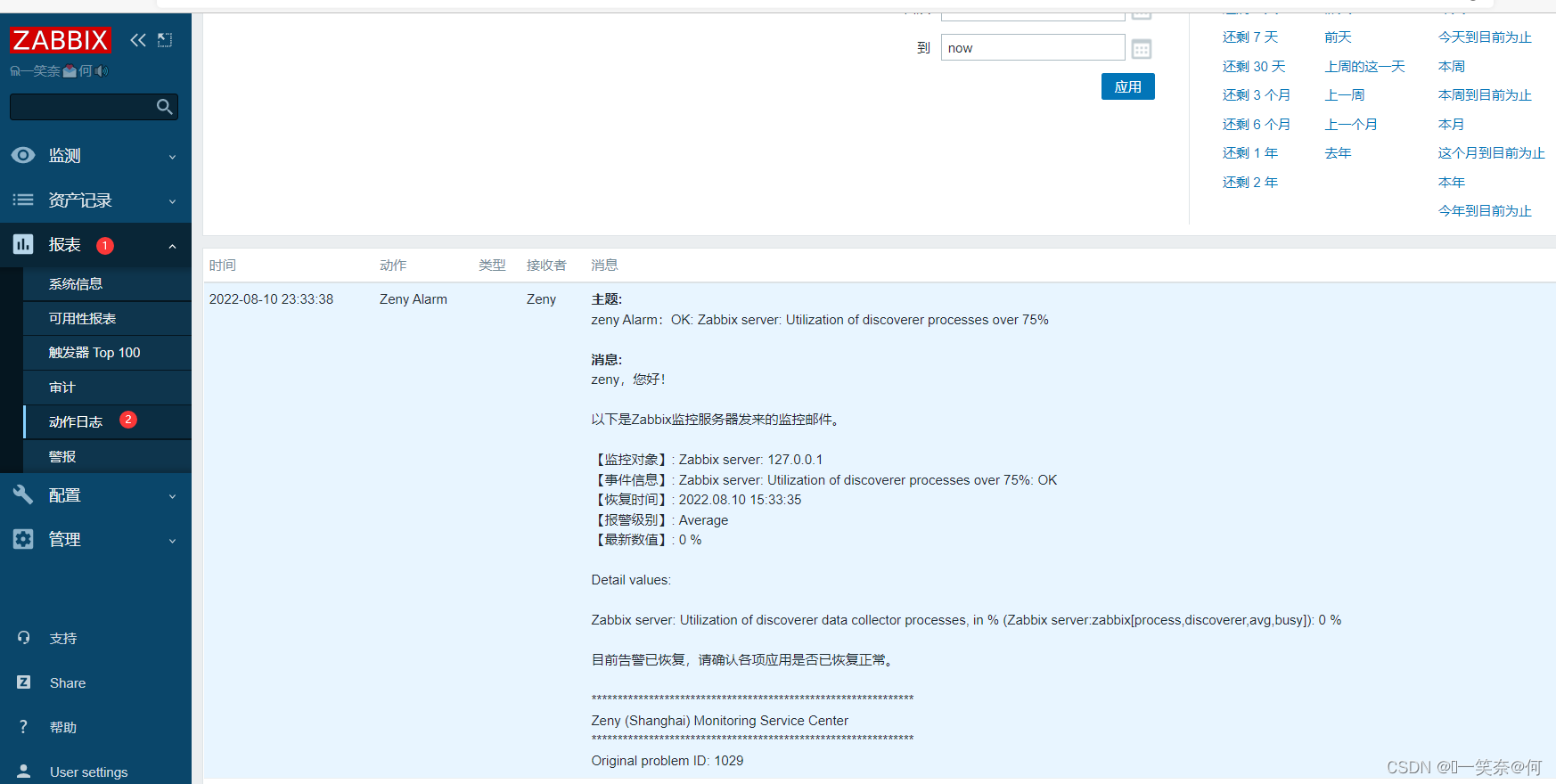The width and height of the screenshot is (1556, 784).
Task: Click the sidebar search input field
Action: point(94,107)
